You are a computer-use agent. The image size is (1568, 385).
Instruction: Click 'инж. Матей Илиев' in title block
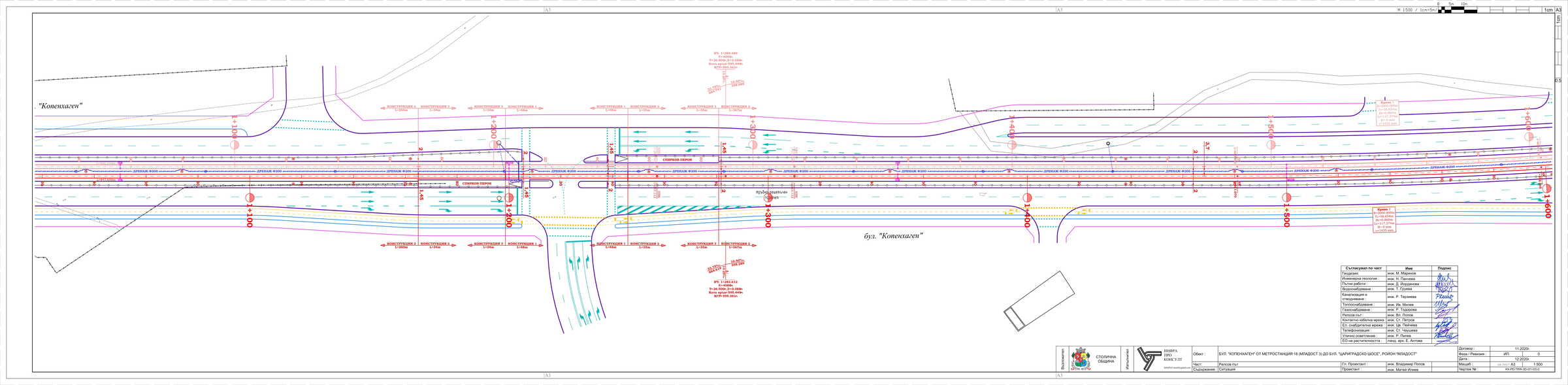(x=1403, y=369)
